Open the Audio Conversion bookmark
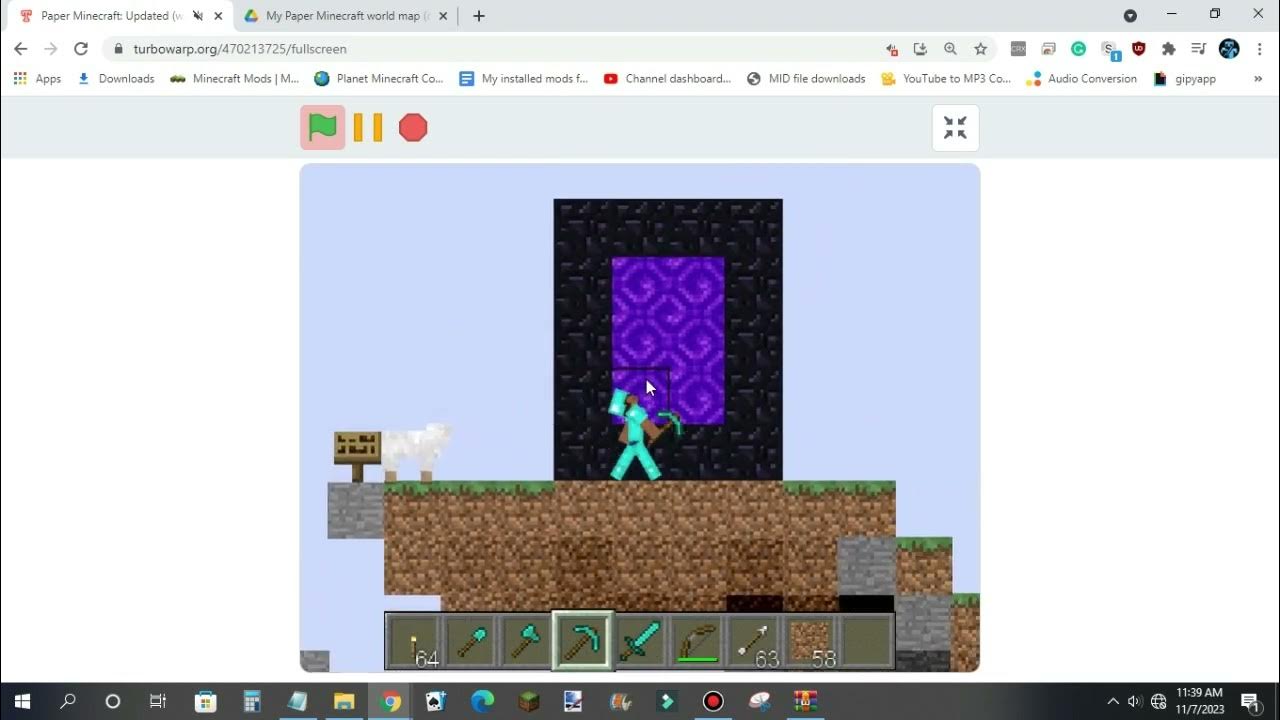This screenshot has height=720, width=1280. pyautogui.click(x=1082, y=79)
